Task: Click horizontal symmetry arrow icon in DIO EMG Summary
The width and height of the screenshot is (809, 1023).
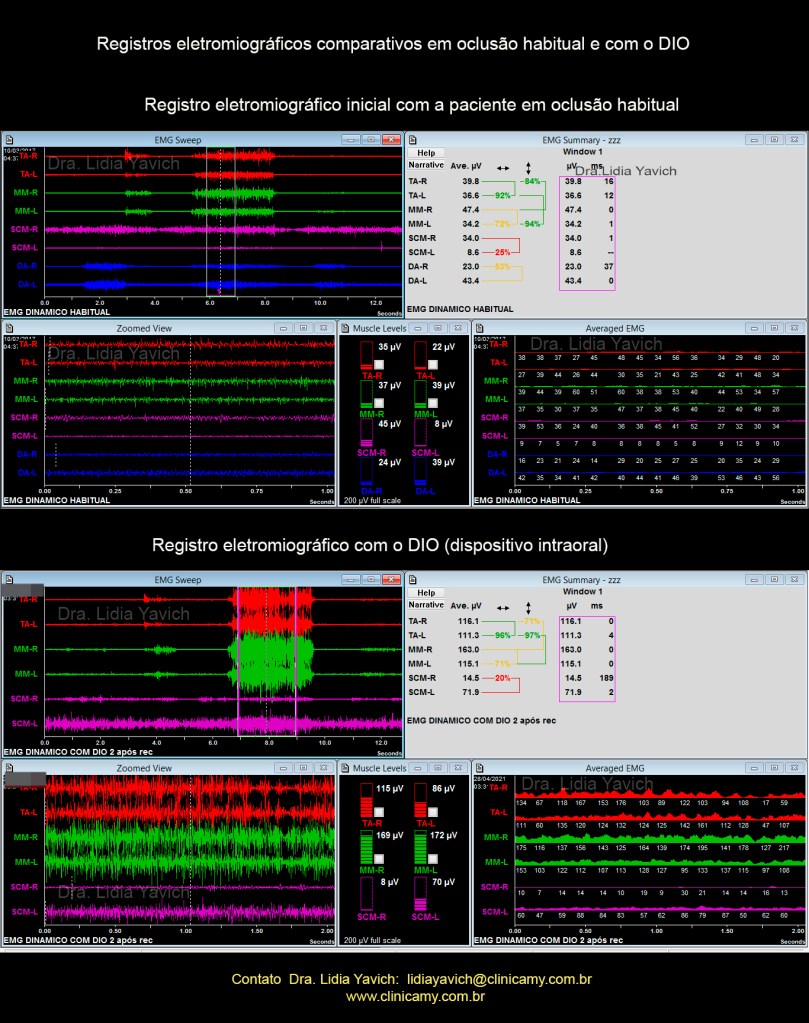Action: pos(502,606)
